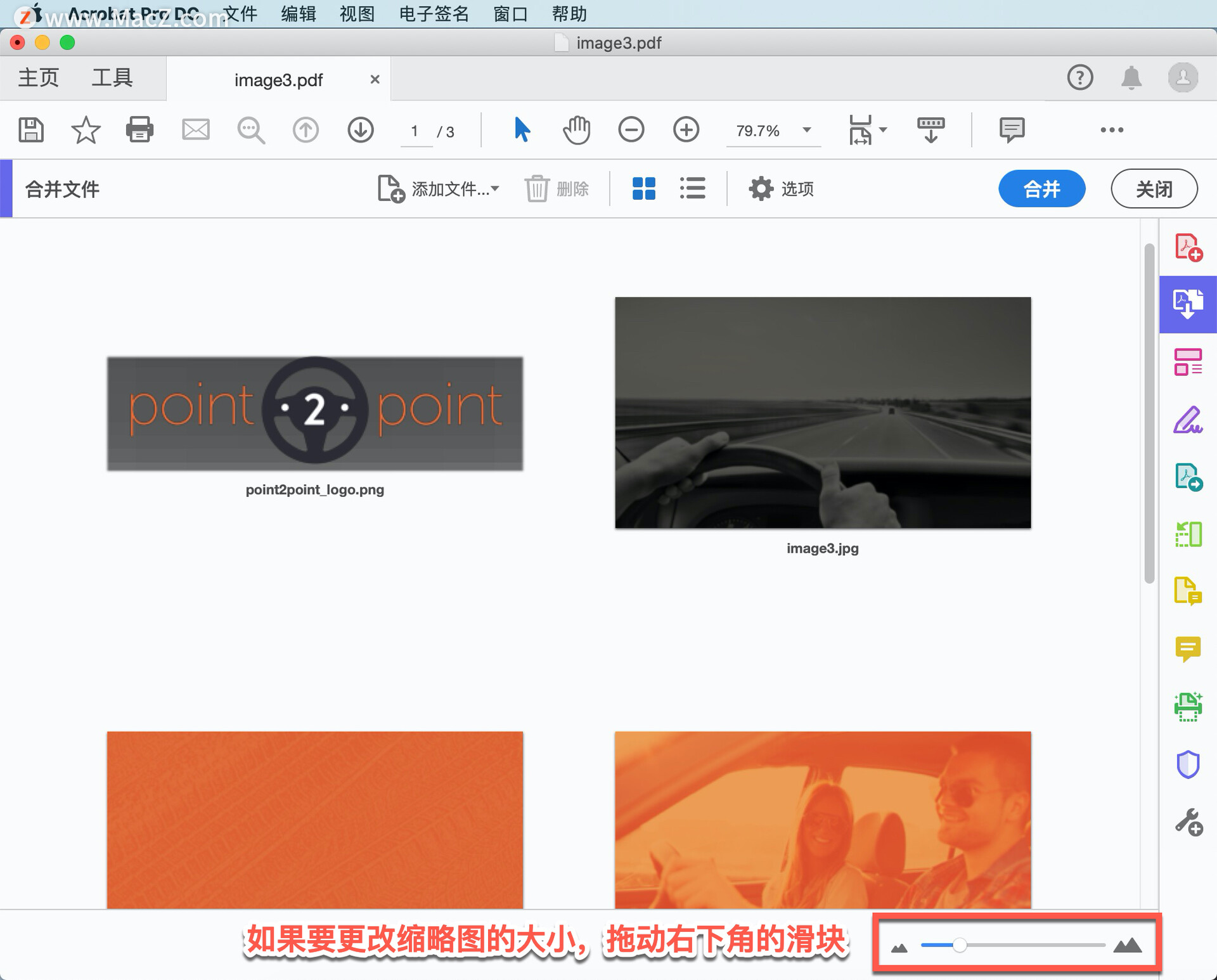The image size is (1217, 980).
Task: Click the Print icon
Action: tap(139, 130)
